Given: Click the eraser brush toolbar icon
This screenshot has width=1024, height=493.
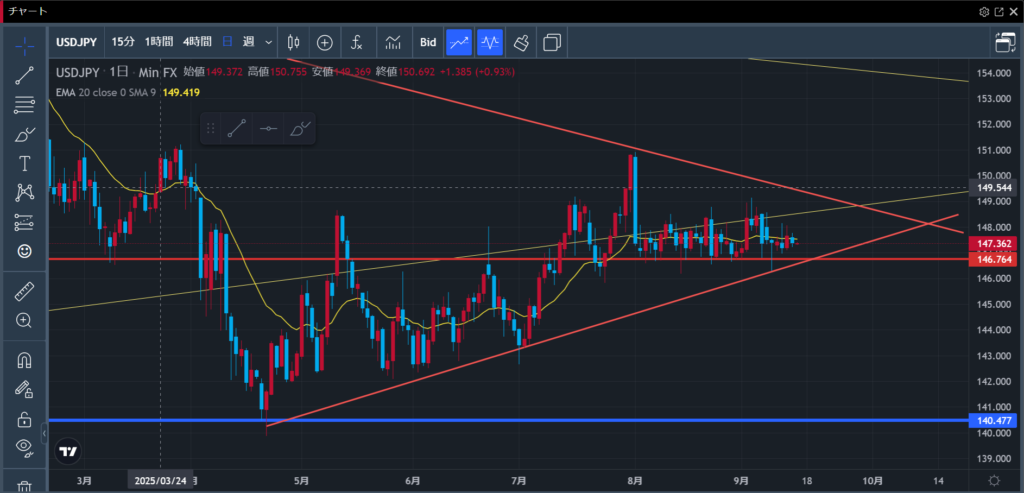Looking at the screenshot, I should pos(520,42).
